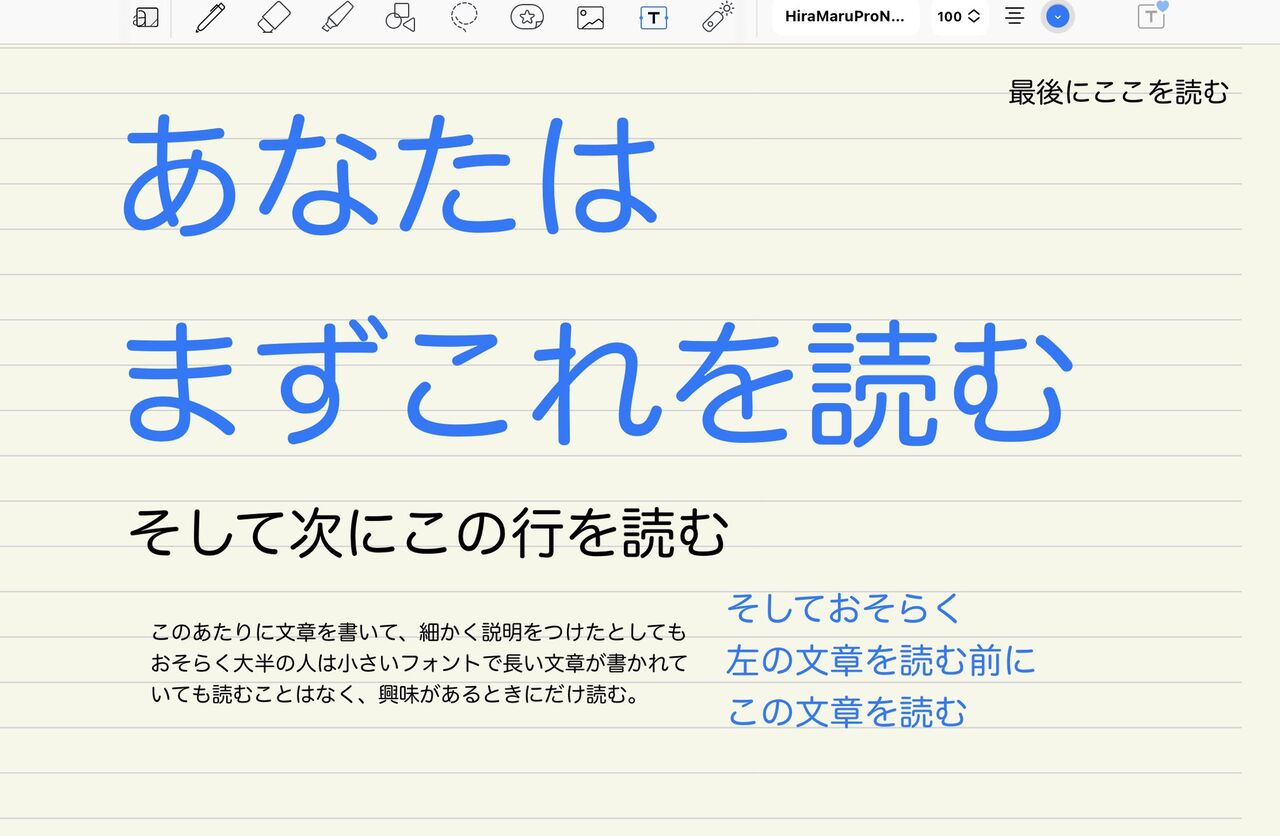Select the text box まずこれを読む
1280x836 pixels.
pyautogui.click(x=597, y=380)
